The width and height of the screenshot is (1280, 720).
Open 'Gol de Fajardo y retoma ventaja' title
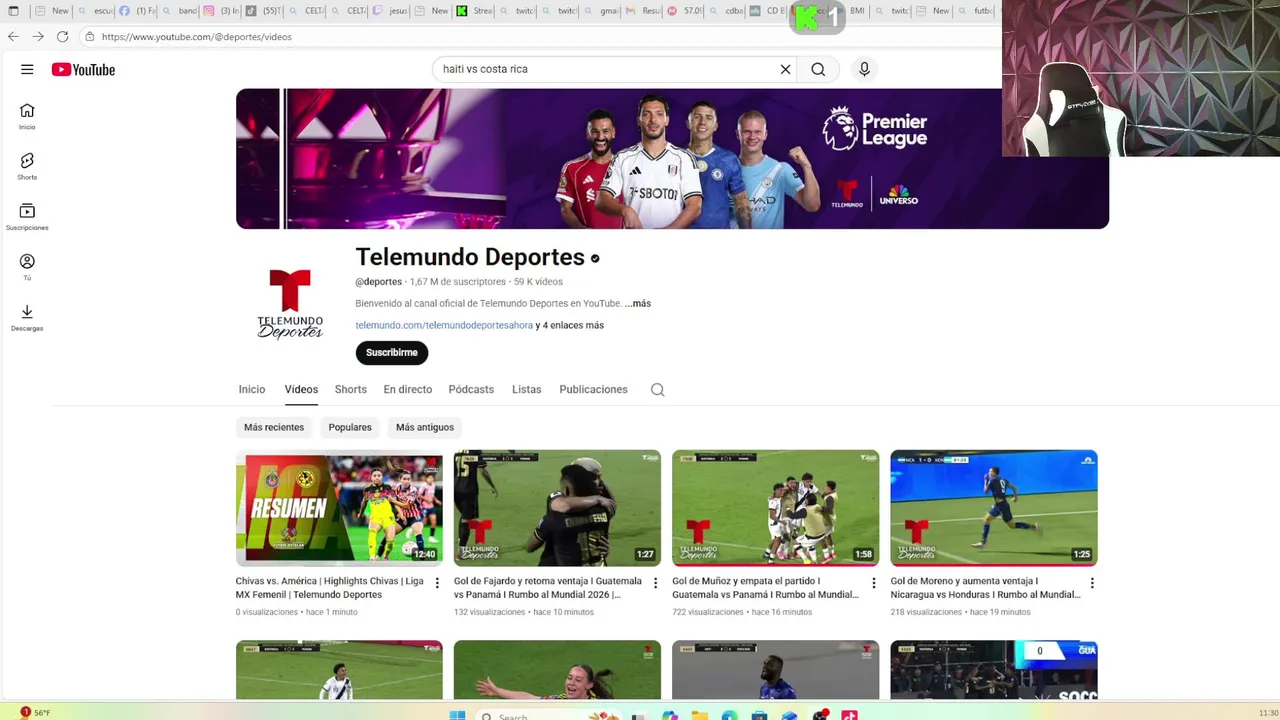click(548, 587)
